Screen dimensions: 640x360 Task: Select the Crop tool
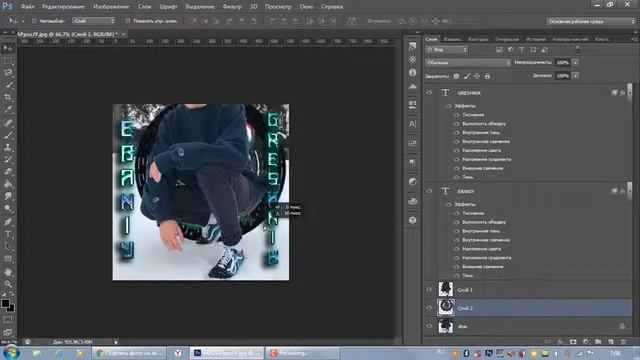pos(8,98)
